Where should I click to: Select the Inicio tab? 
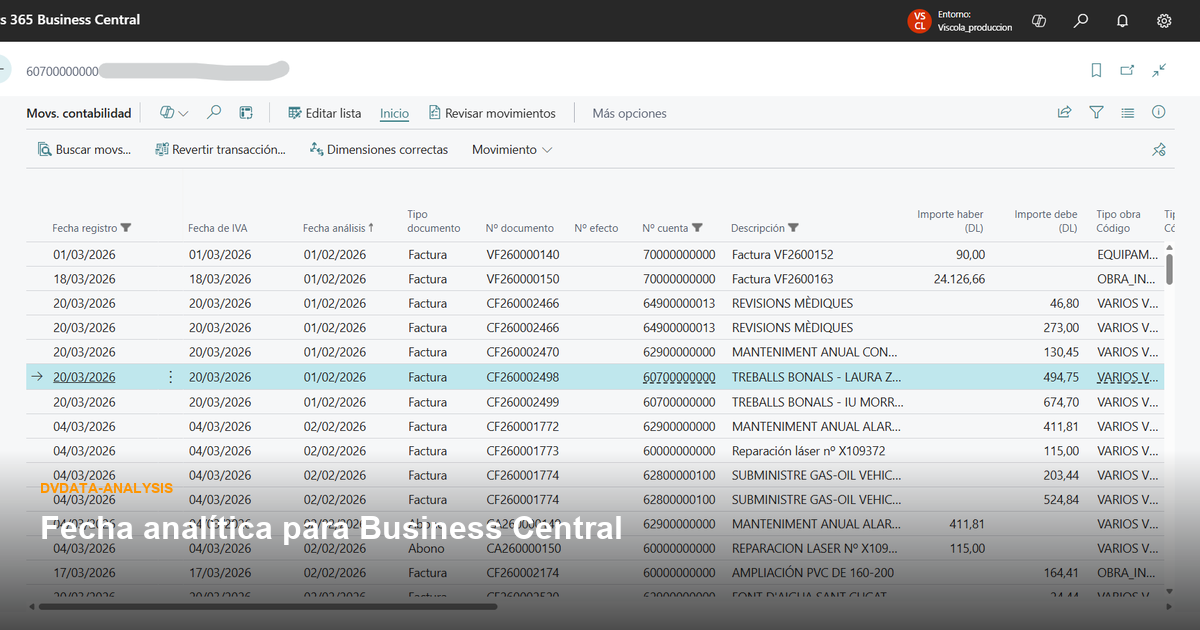pyautogui.click(x=394, y=114)
